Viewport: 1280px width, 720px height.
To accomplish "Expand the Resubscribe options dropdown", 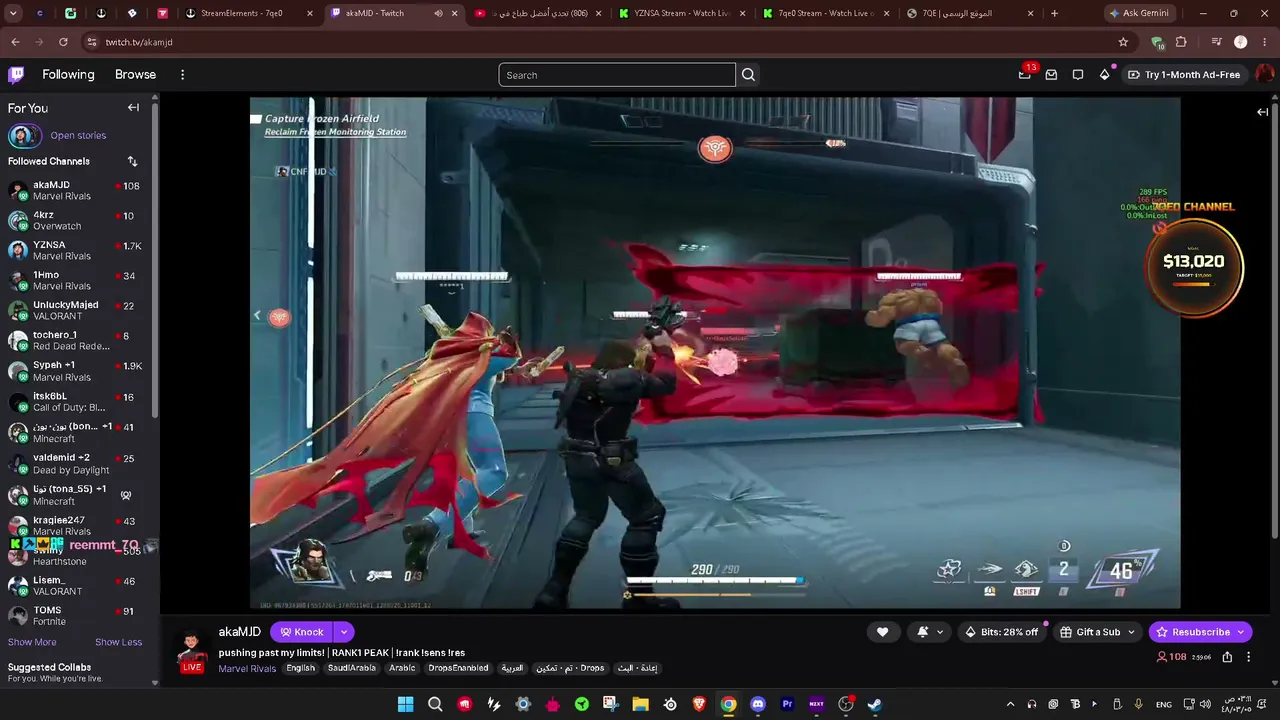I will [1240, 632].
